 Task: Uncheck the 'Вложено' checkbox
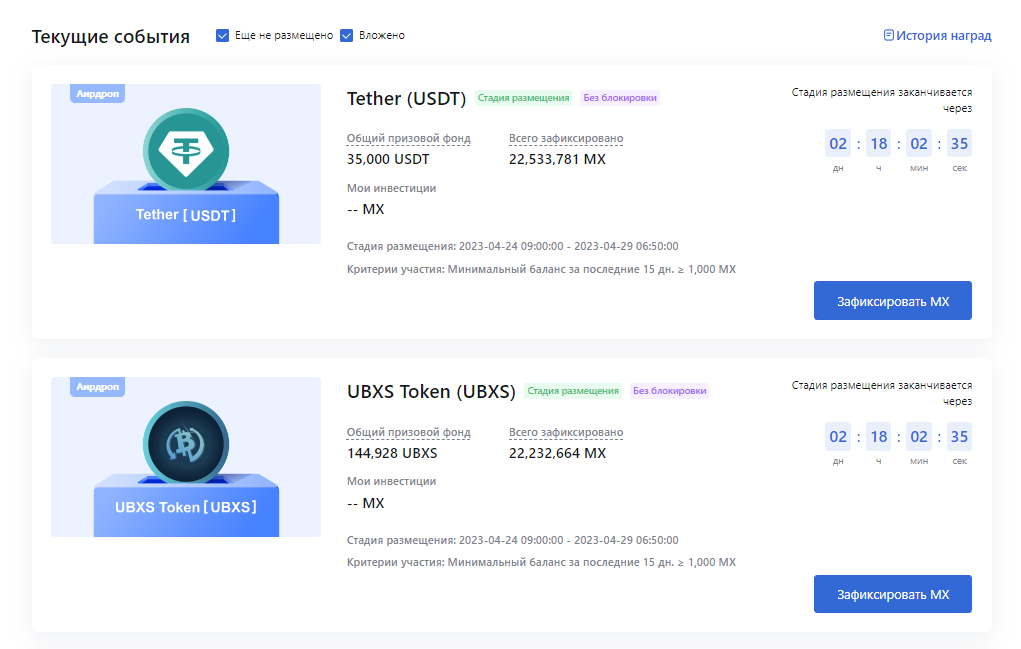[347, 35]
